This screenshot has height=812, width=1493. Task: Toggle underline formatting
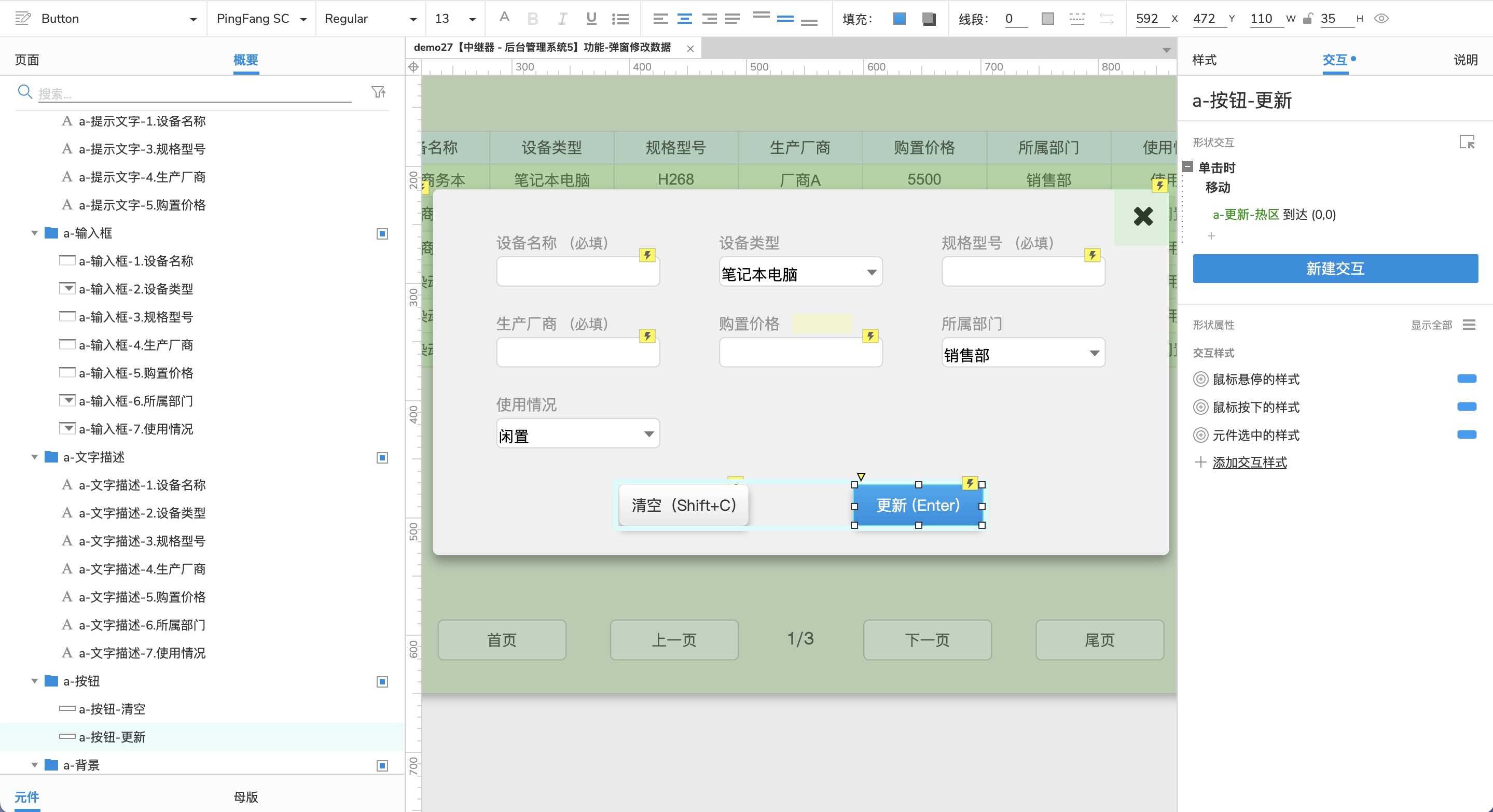(x=591, y=19)
